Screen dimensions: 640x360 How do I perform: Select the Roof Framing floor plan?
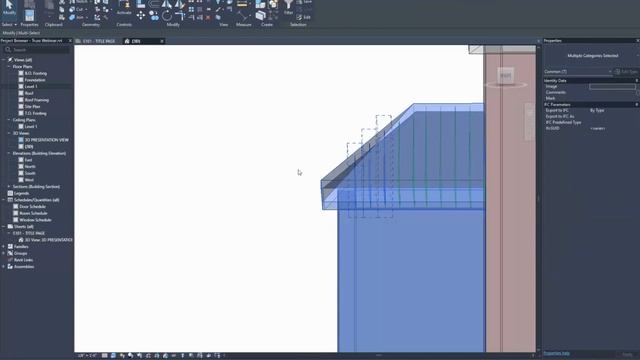coord(36,100)
